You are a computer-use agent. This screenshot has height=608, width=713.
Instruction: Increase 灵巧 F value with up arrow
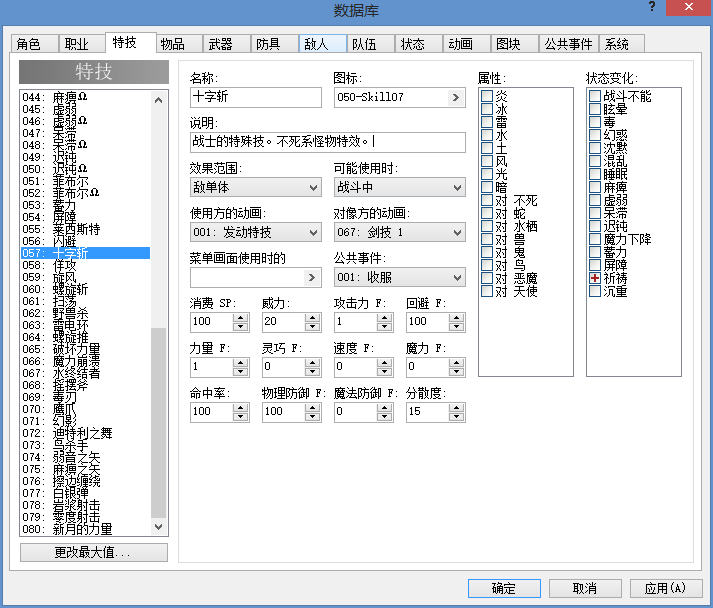pos(312,362)
